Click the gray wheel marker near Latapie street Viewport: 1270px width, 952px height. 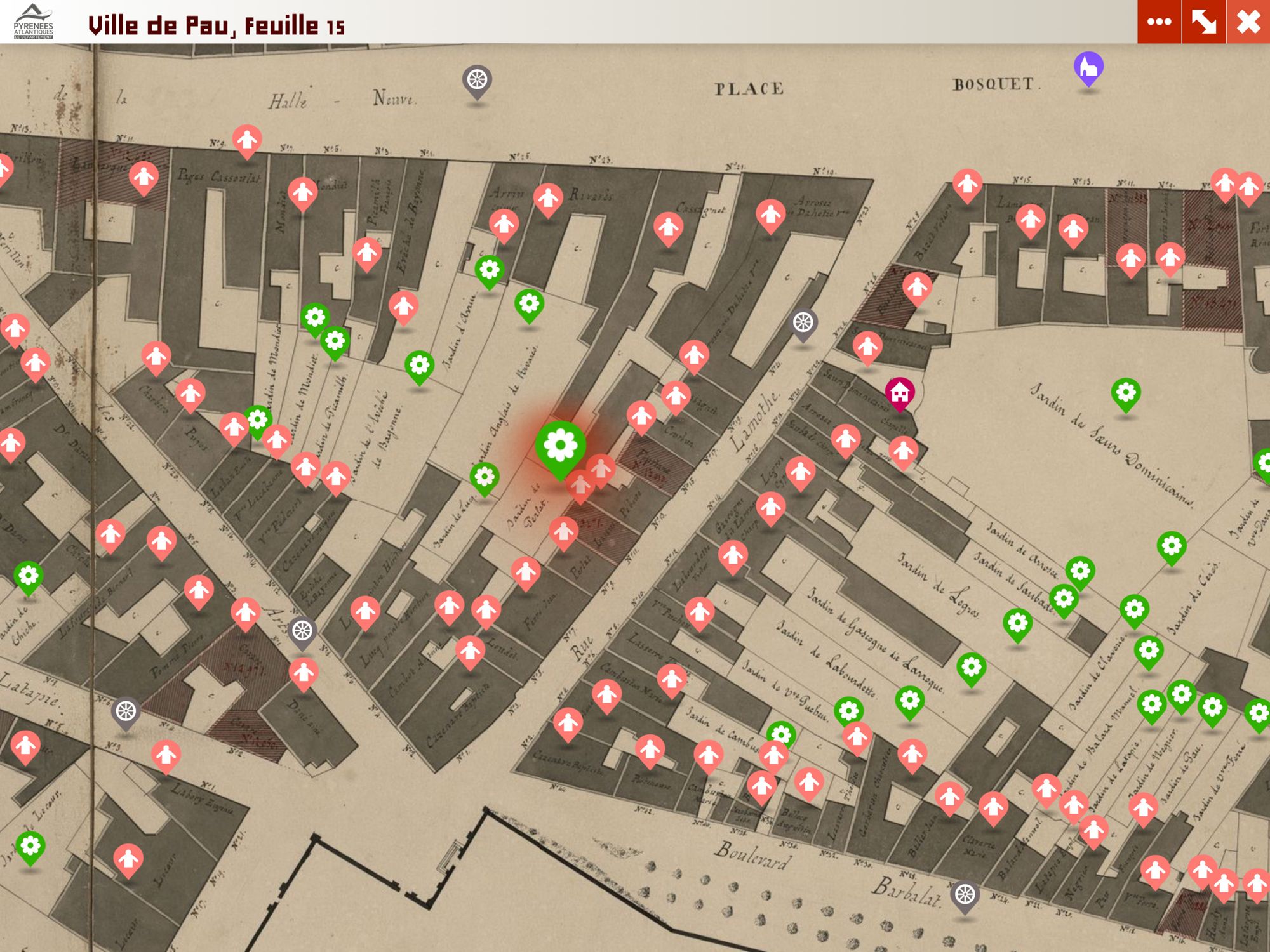tap(126, 711)
